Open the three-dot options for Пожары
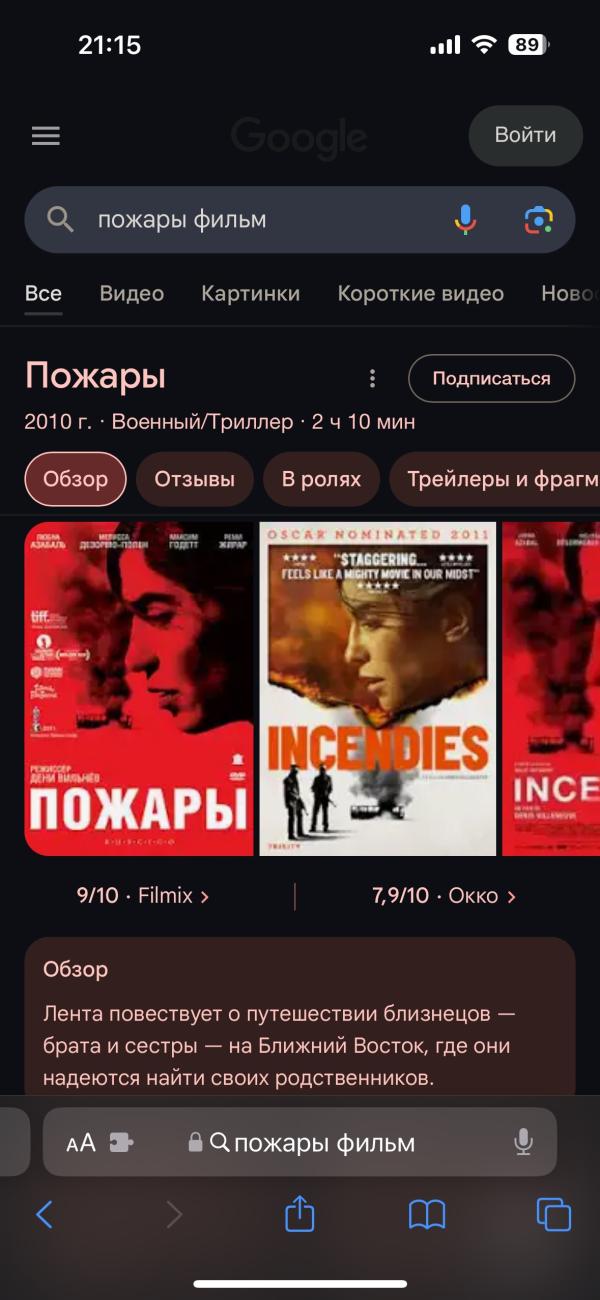 pos(372,378)
